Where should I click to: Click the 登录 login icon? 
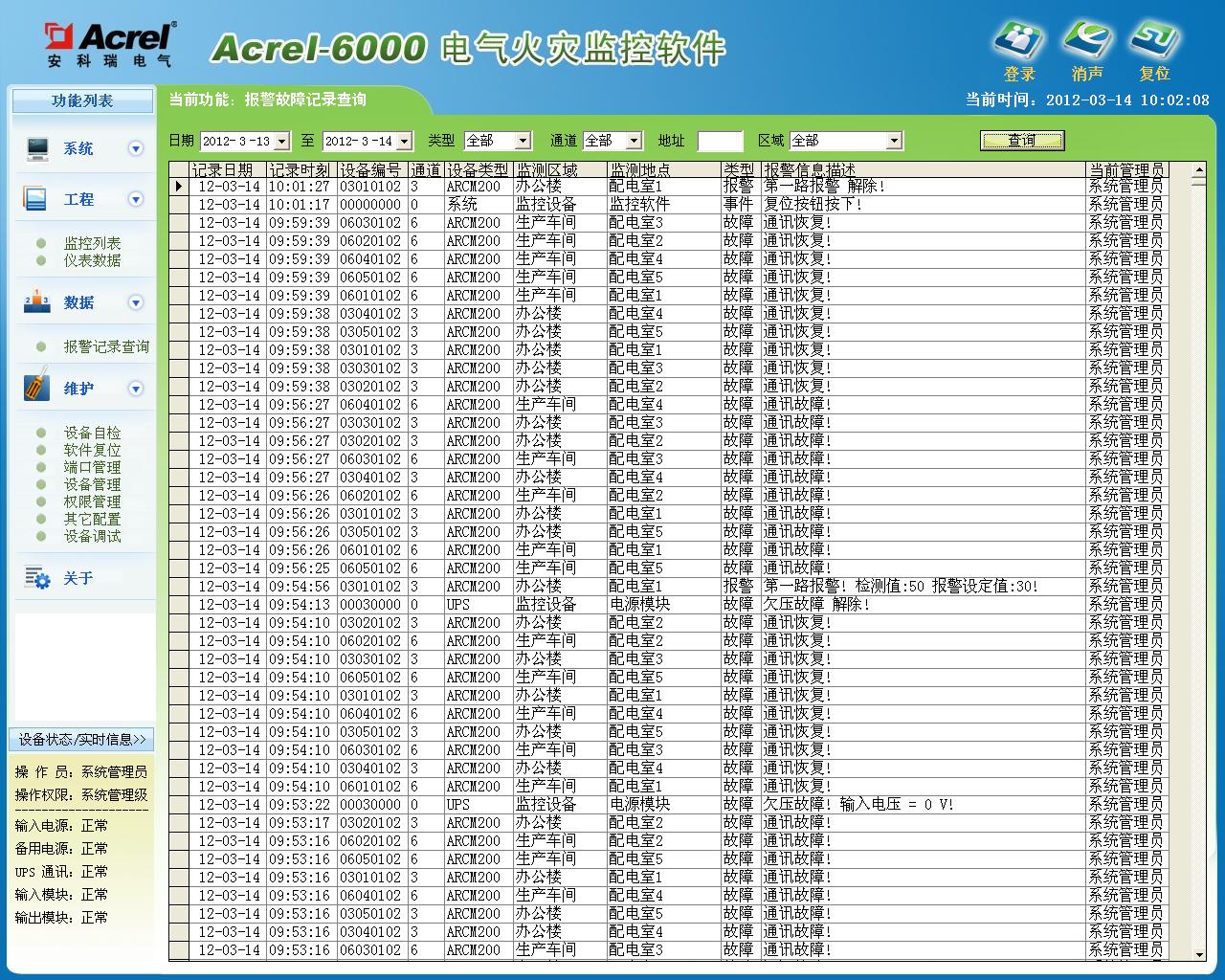click(1018, 43)
